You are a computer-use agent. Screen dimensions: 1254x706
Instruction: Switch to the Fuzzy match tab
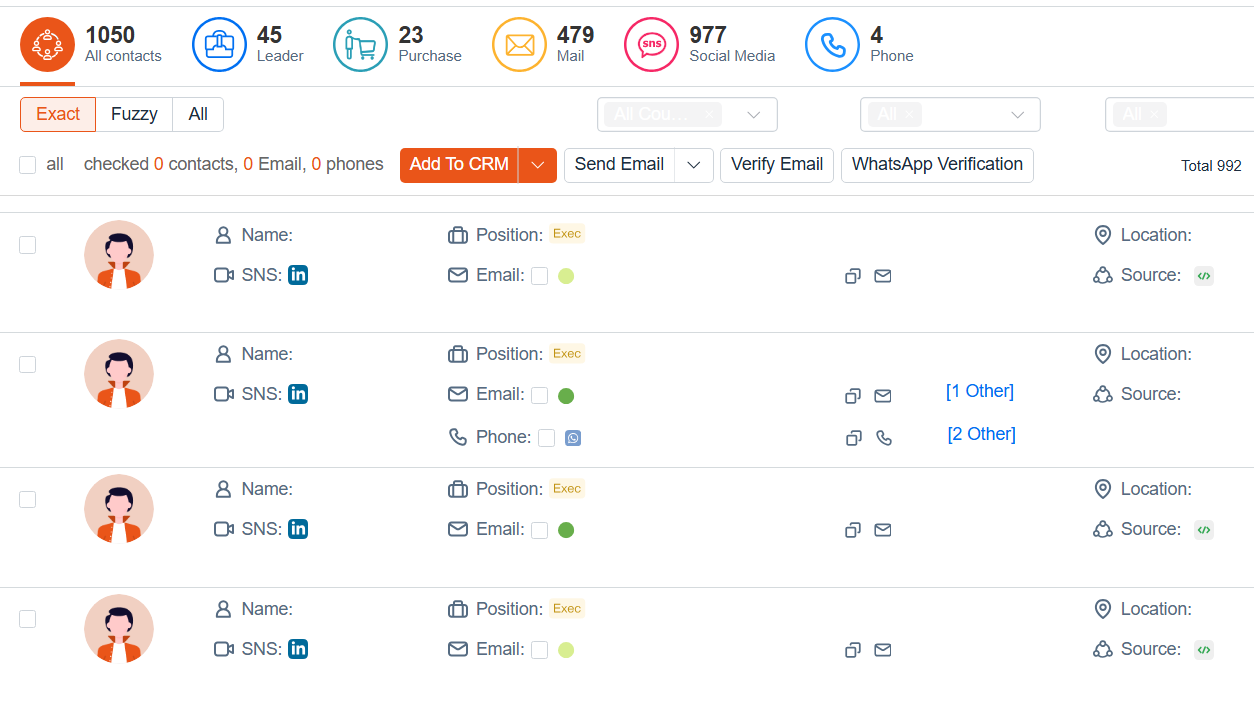(x=134, y=114)
